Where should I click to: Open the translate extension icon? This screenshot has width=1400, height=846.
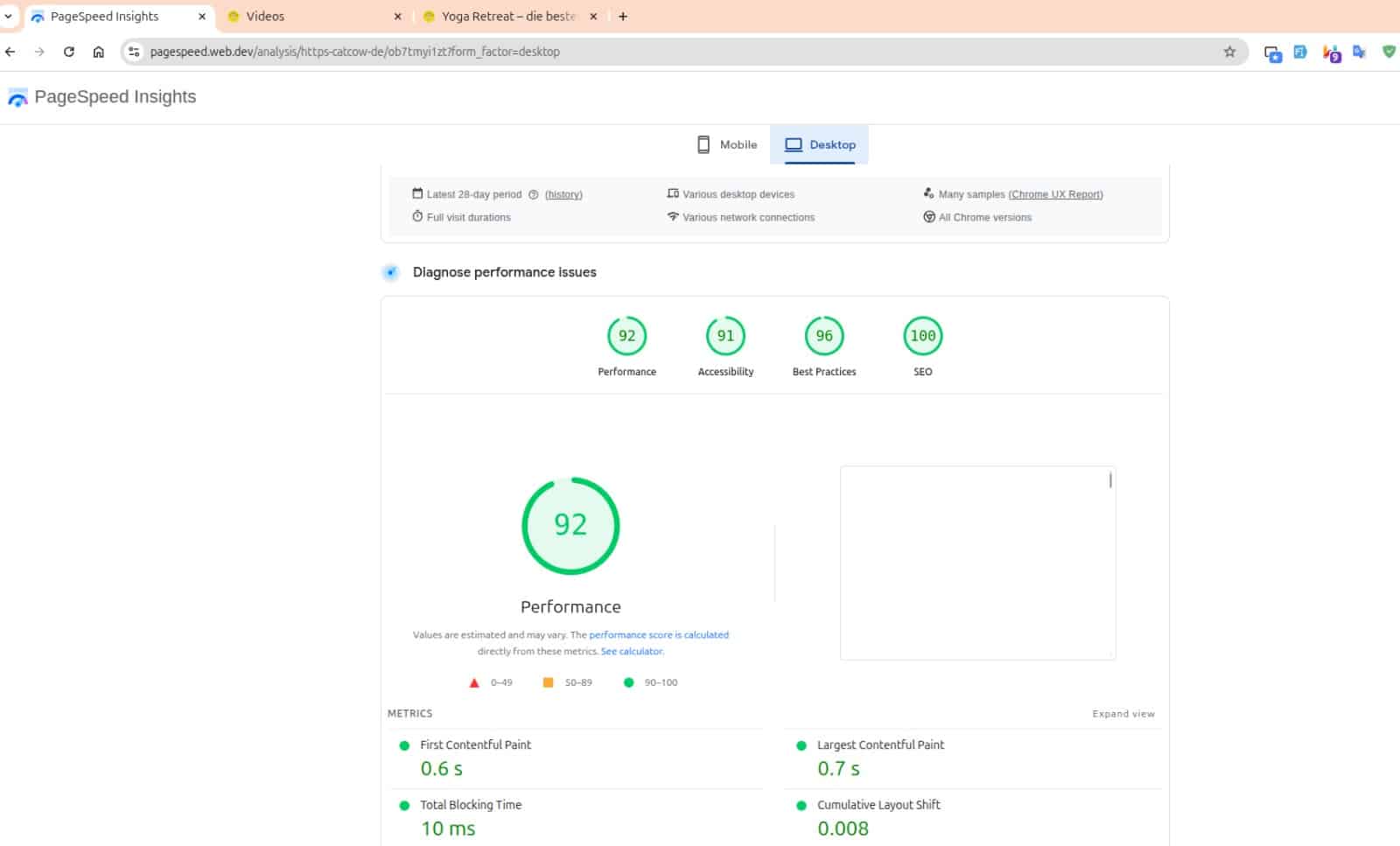[x=1359, y=52]
